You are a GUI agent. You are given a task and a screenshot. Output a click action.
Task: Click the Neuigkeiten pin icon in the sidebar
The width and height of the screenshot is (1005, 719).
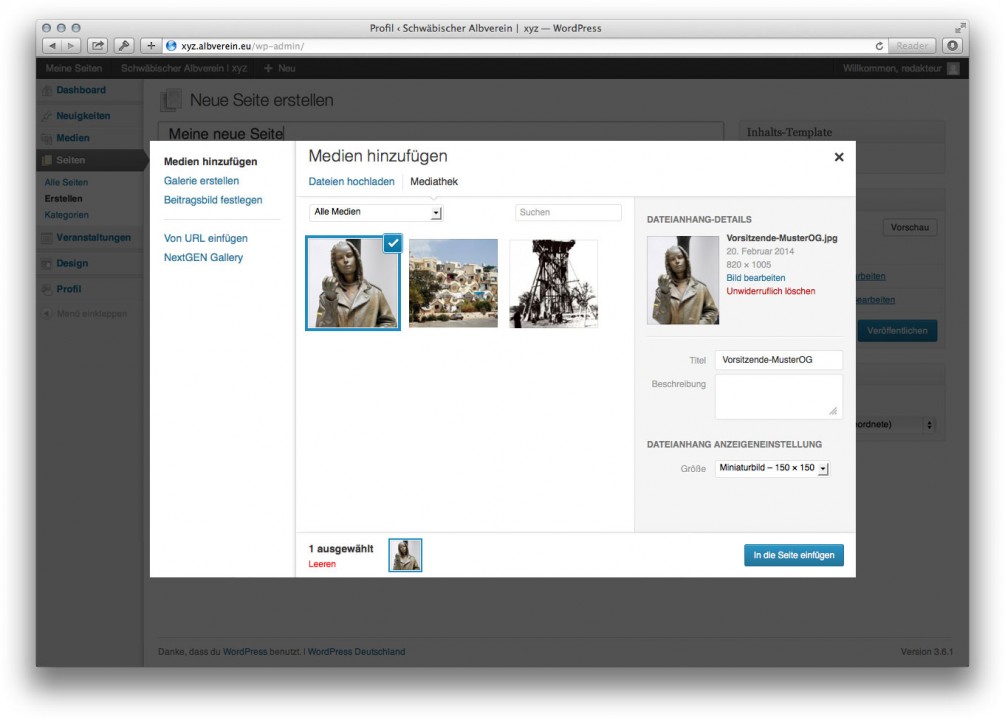point(47,116)
